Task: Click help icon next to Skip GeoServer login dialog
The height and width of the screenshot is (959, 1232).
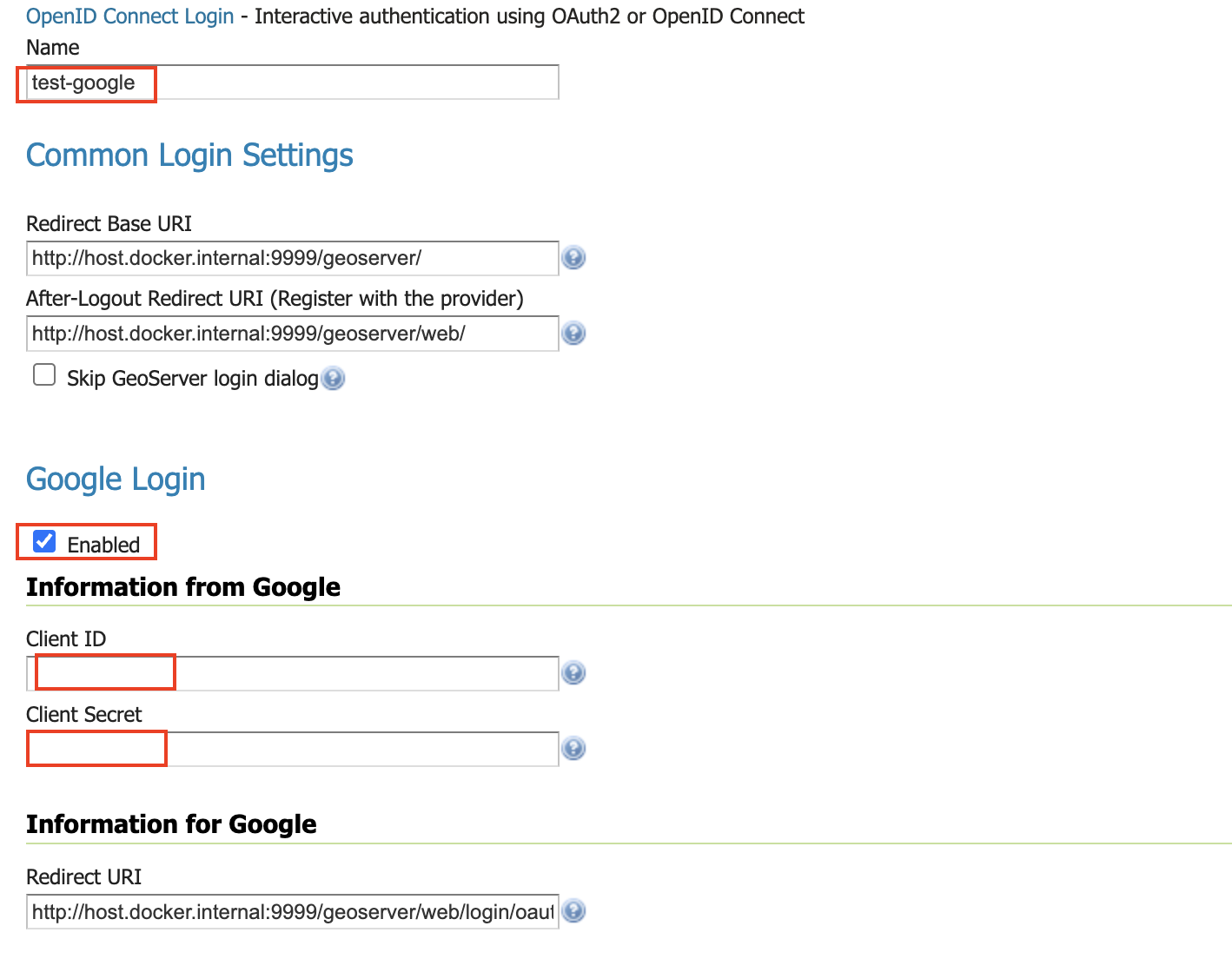Action: coord(333,379)
